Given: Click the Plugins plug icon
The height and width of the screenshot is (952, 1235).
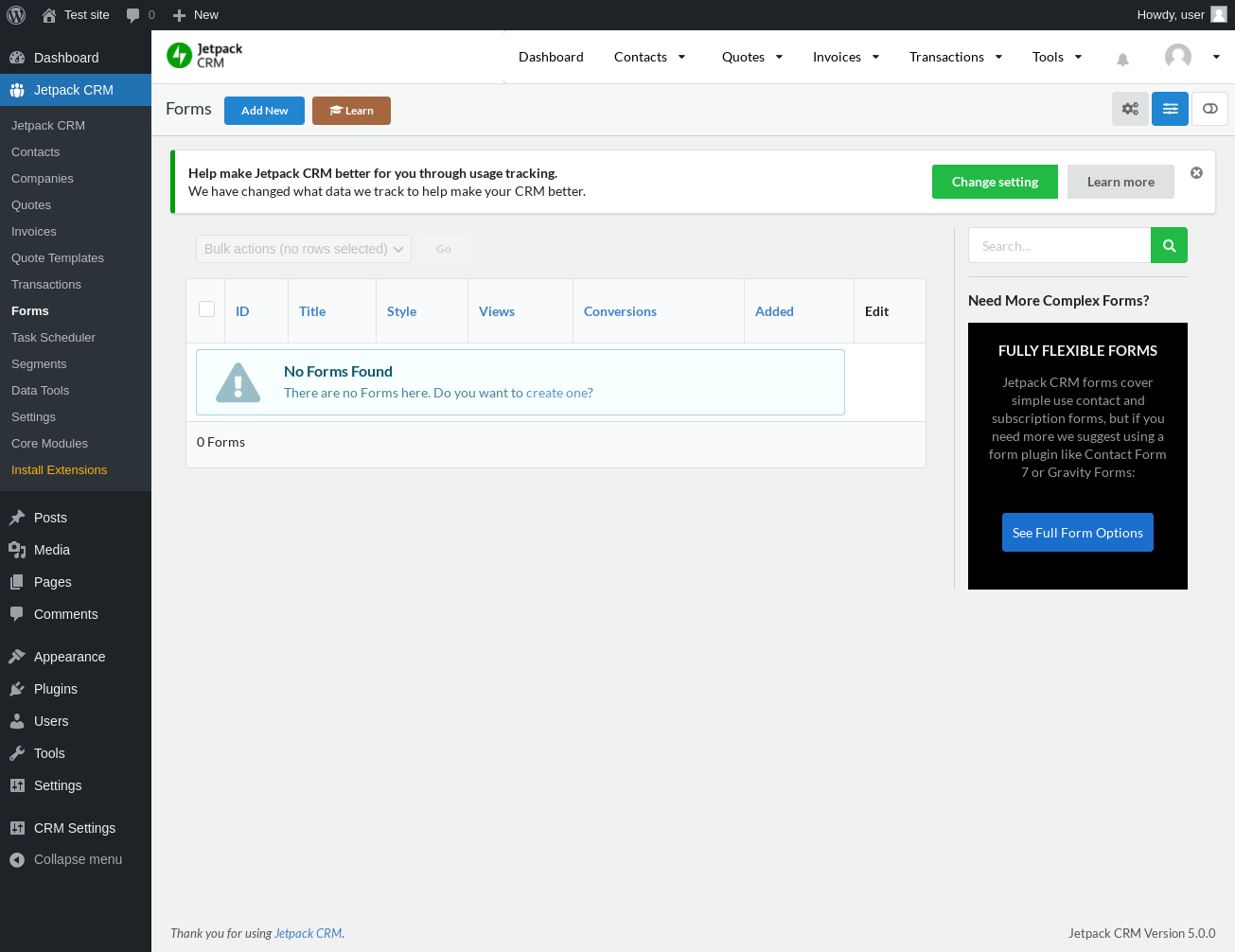Looking at the screenshot, I should (17, 689).
